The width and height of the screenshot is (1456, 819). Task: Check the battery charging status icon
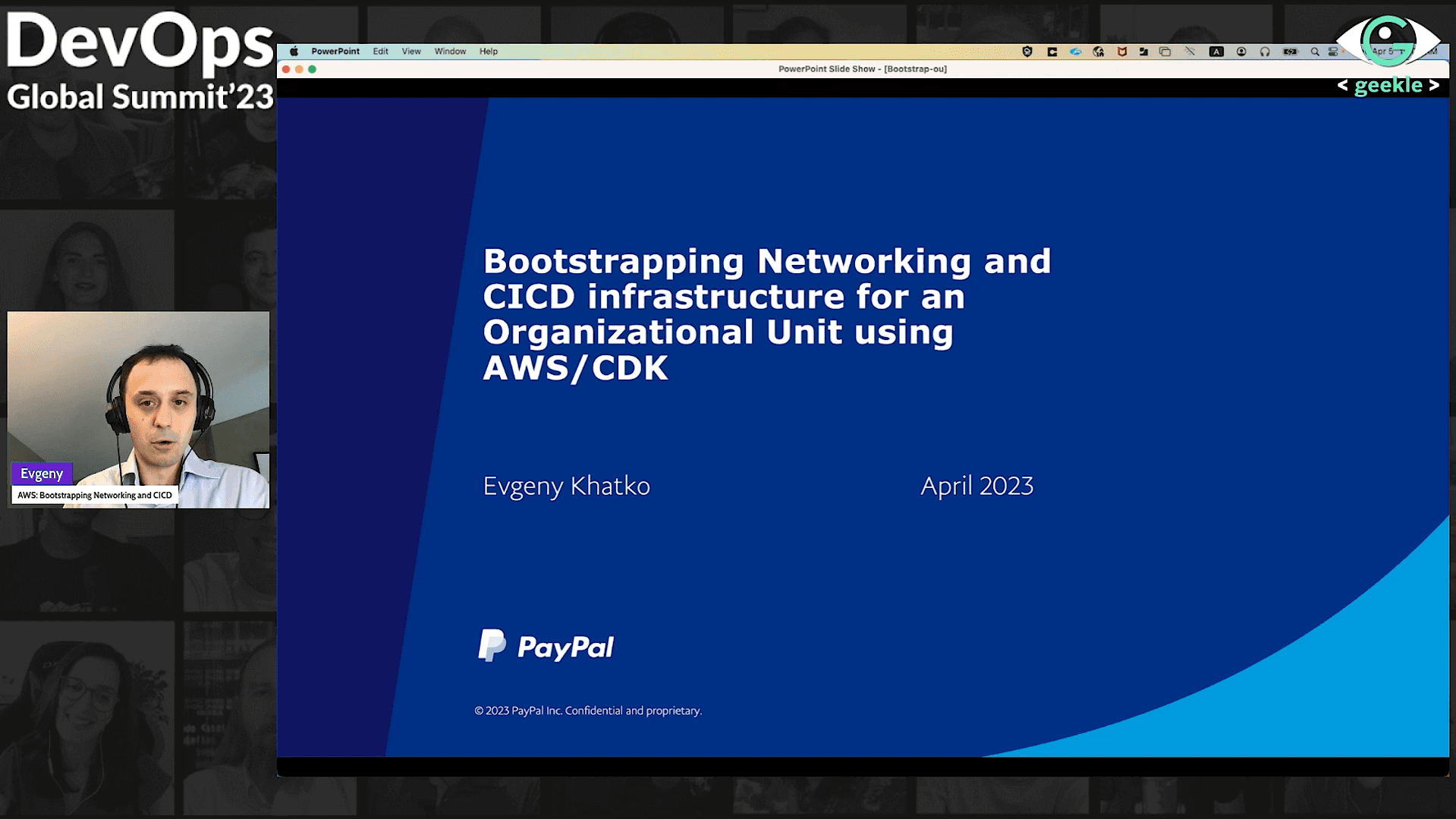1291,52
